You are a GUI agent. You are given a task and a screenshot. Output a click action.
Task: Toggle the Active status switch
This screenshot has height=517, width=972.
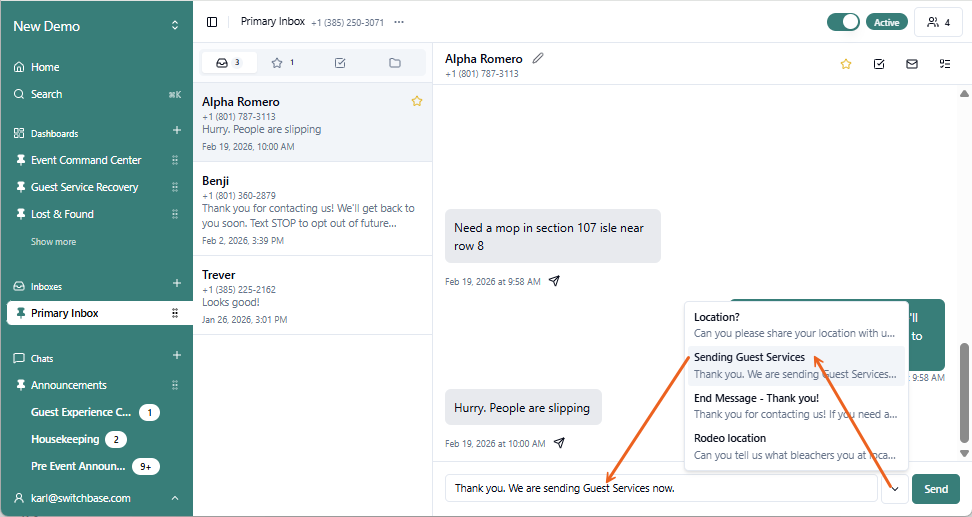(843, 22)
